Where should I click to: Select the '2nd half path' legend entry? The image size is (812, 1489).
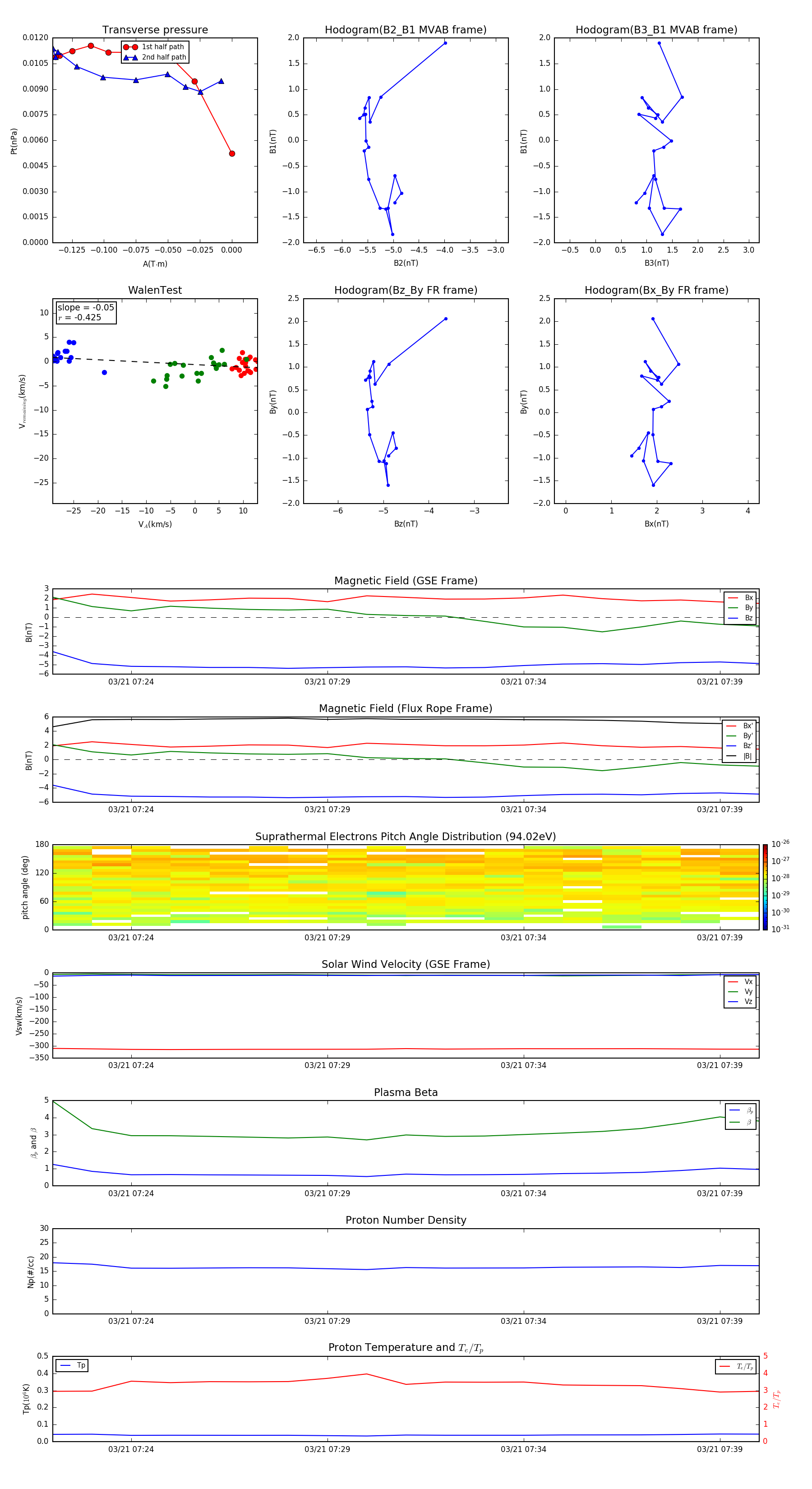[x=156, y=57]
